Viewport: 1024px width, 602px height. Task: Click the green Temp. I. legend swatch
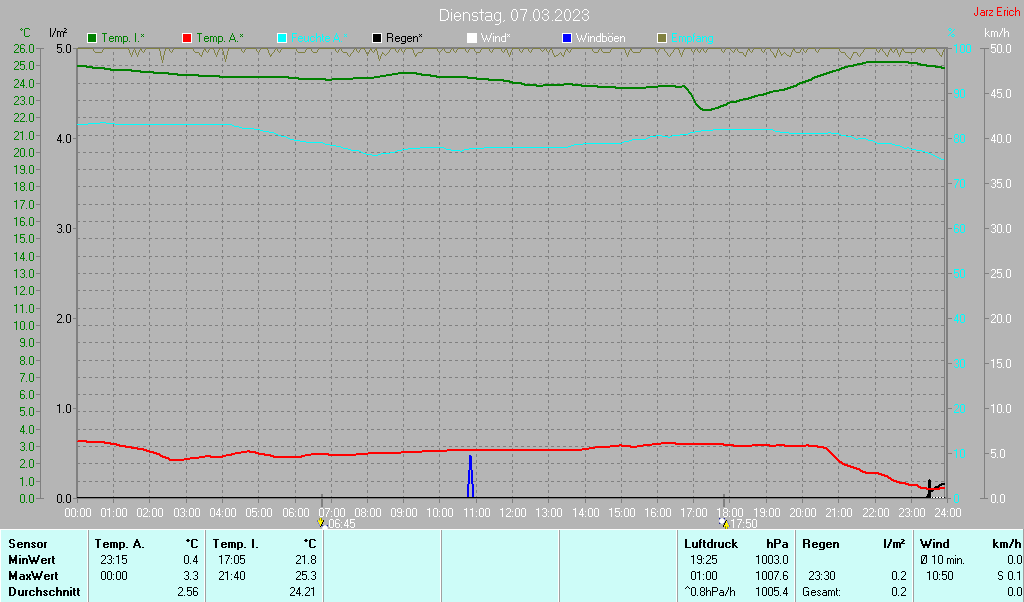92,39
